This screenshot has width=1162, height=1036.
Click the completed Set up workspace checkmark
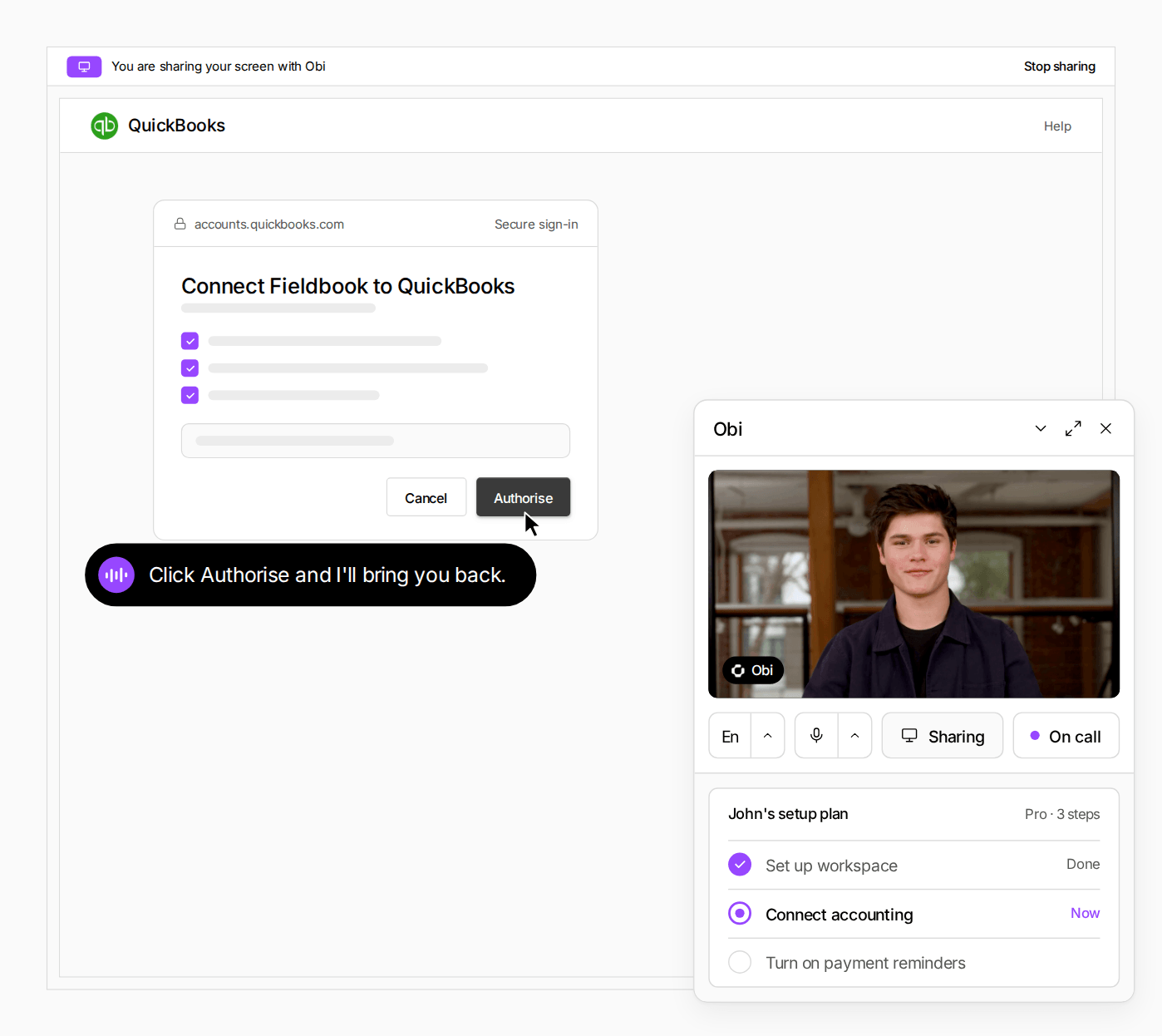point(740,865)
